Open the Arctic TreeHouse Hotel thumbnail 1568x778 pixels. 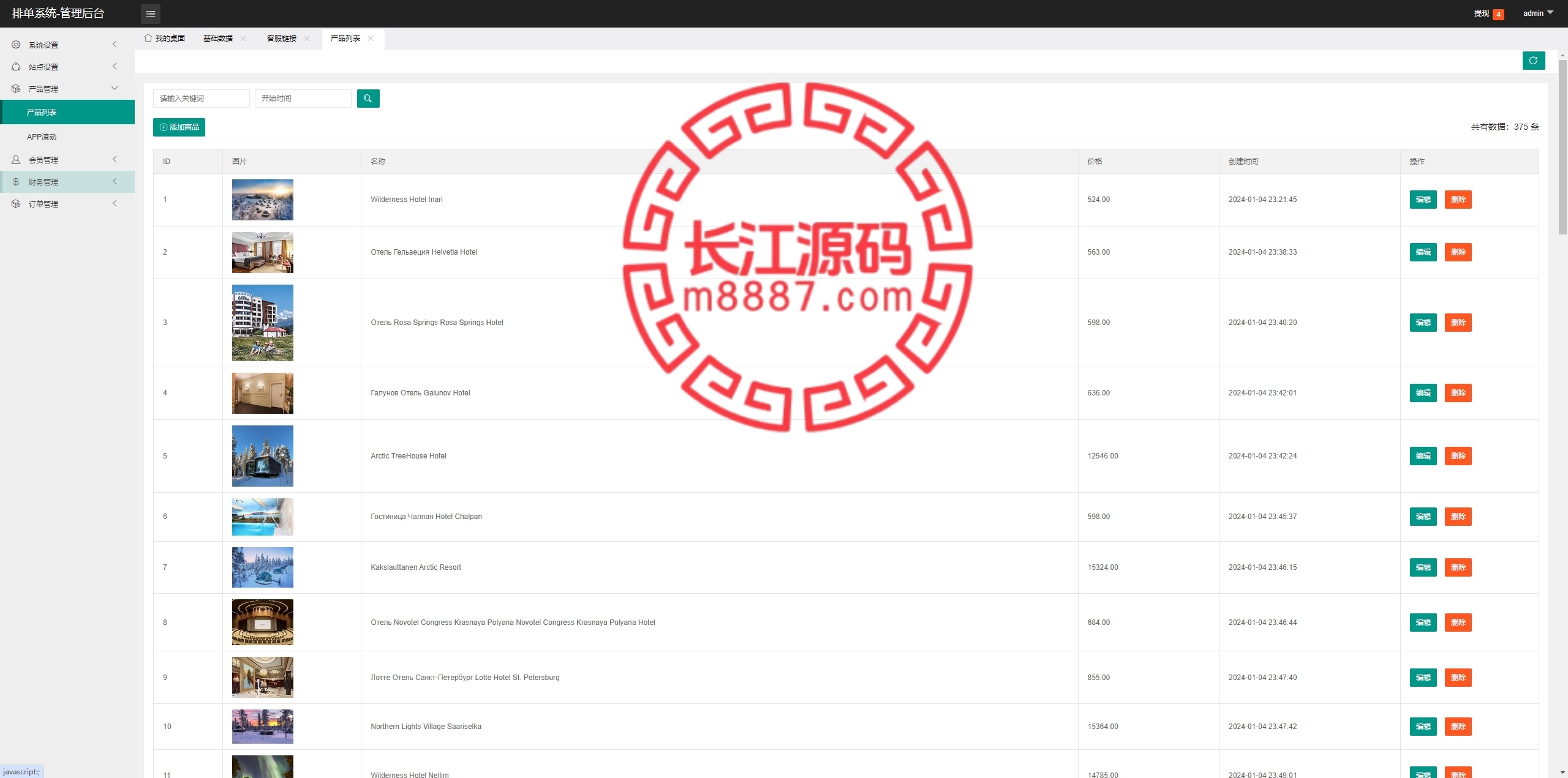pyautogui.click(x=262, y=456)
